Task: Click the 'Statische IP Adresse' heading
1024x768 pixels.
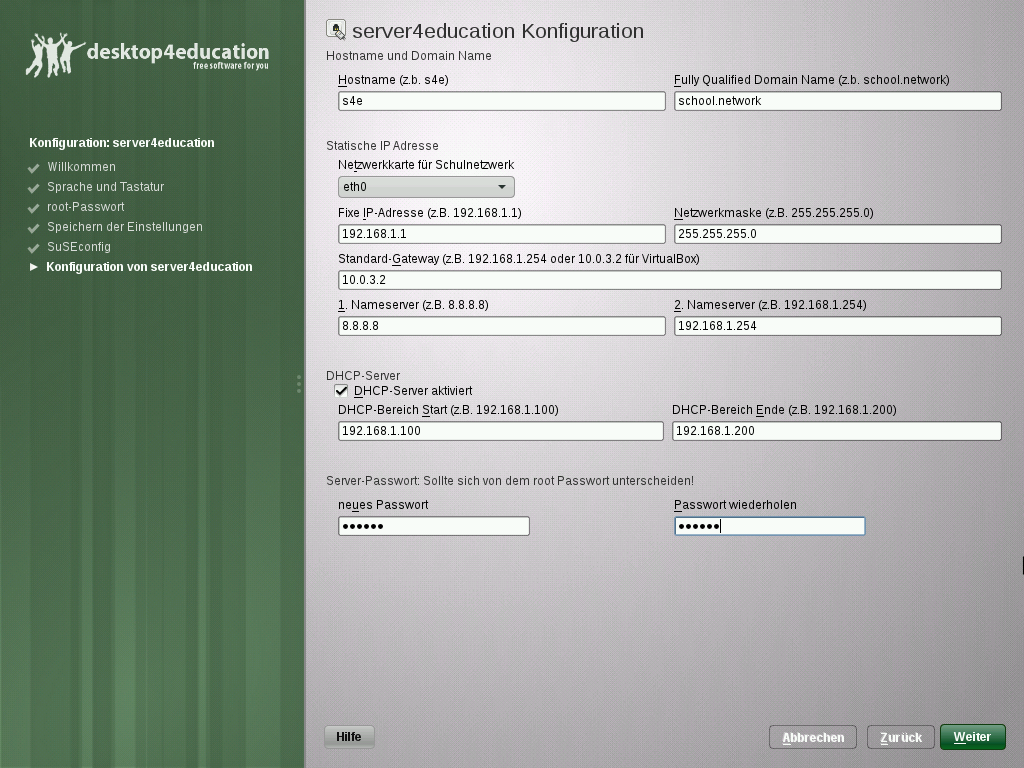Action: (382, 146)
